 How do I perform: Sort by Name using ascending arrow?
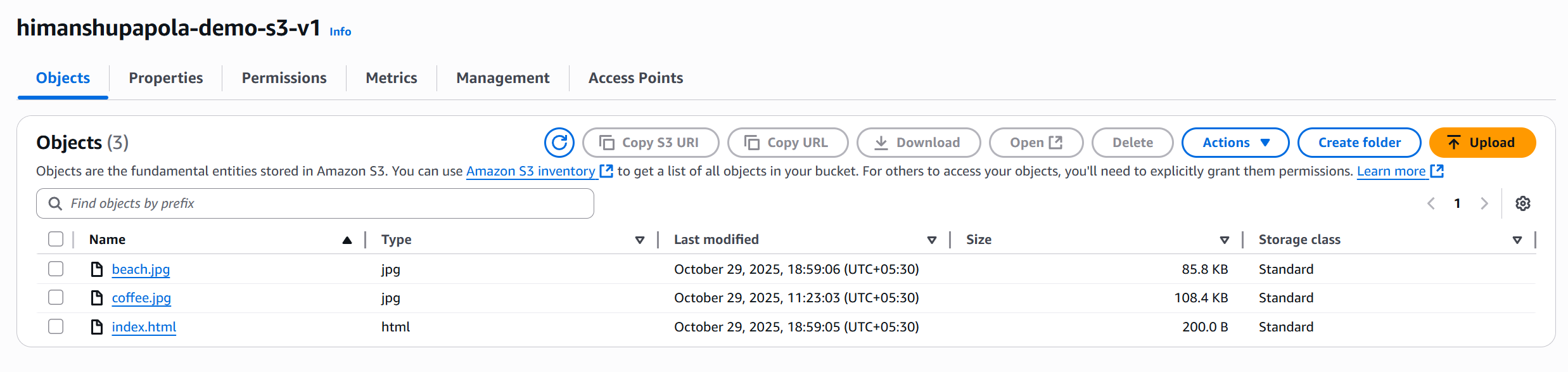tap(347, 240)
